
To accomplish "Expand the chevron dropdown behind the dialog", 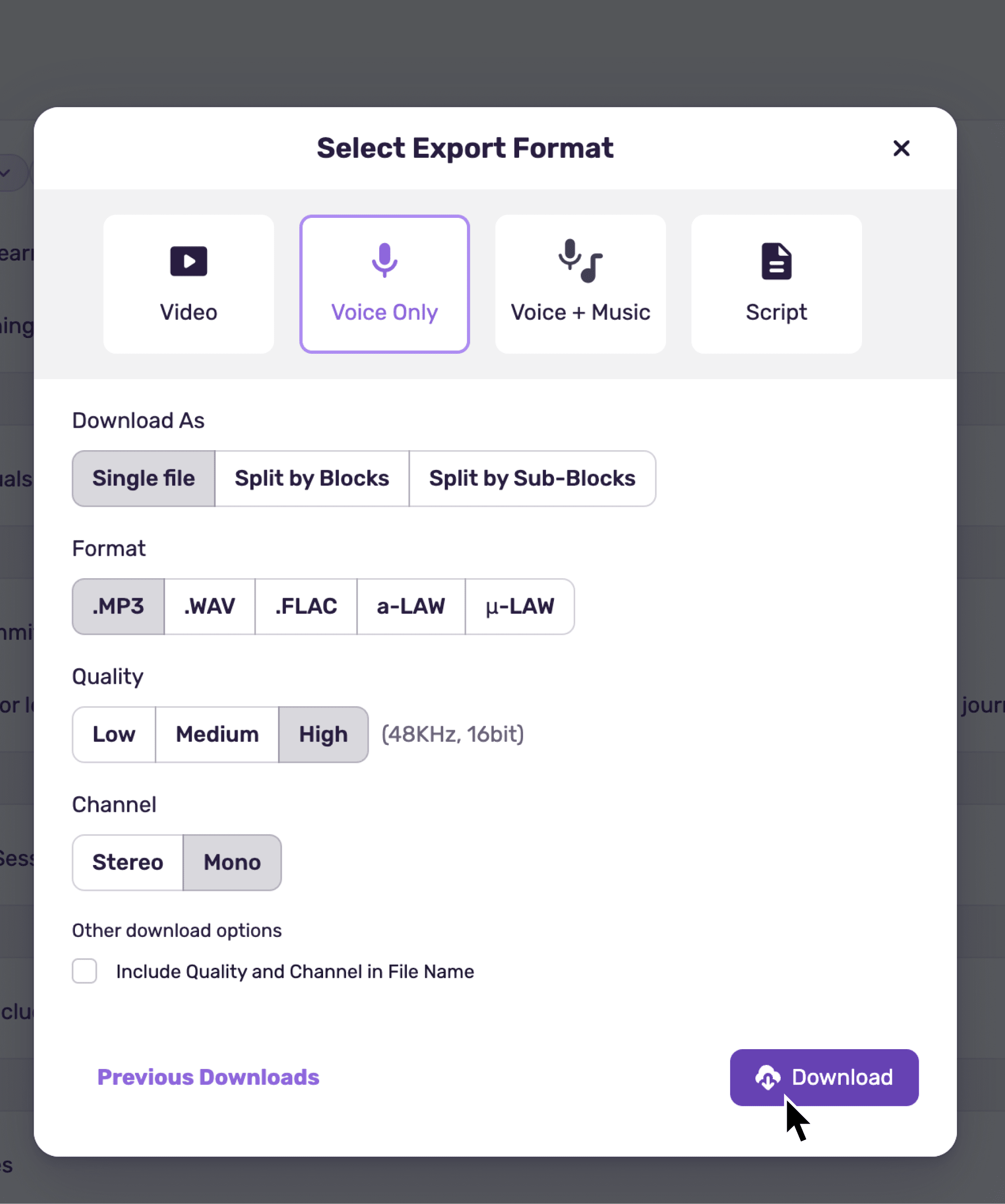I will [x=7, y=173].
